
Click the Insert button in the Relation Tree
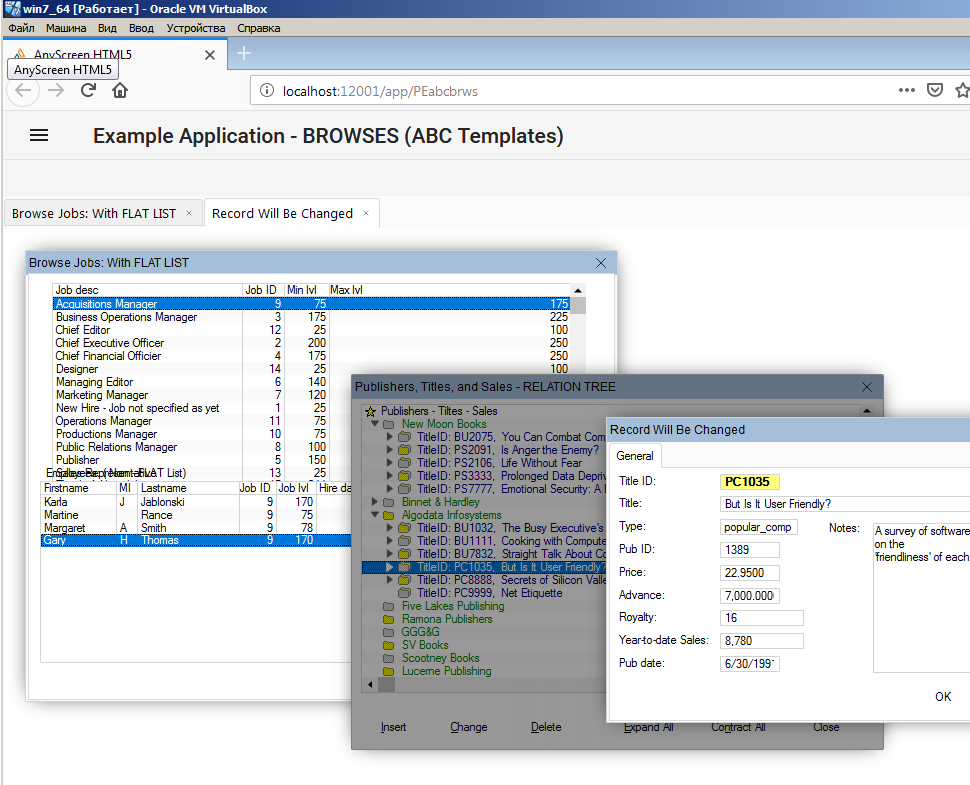tap(393, 727)
